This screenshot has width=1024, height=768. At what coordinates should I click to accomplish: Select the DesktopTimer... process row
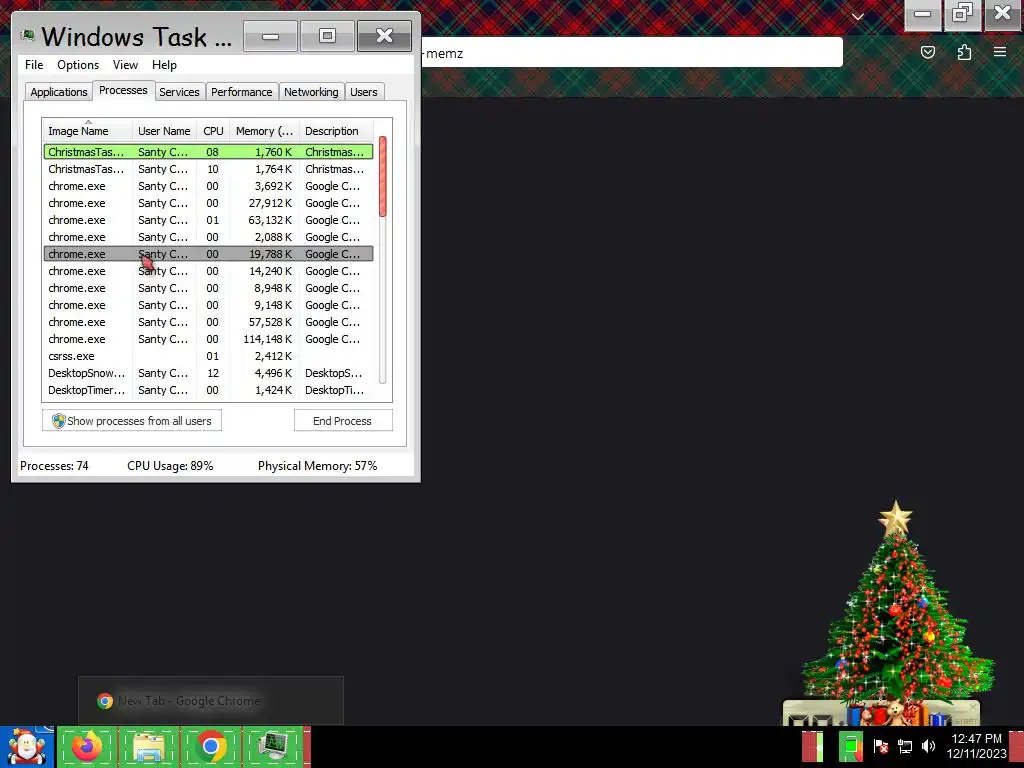(208, 390)
